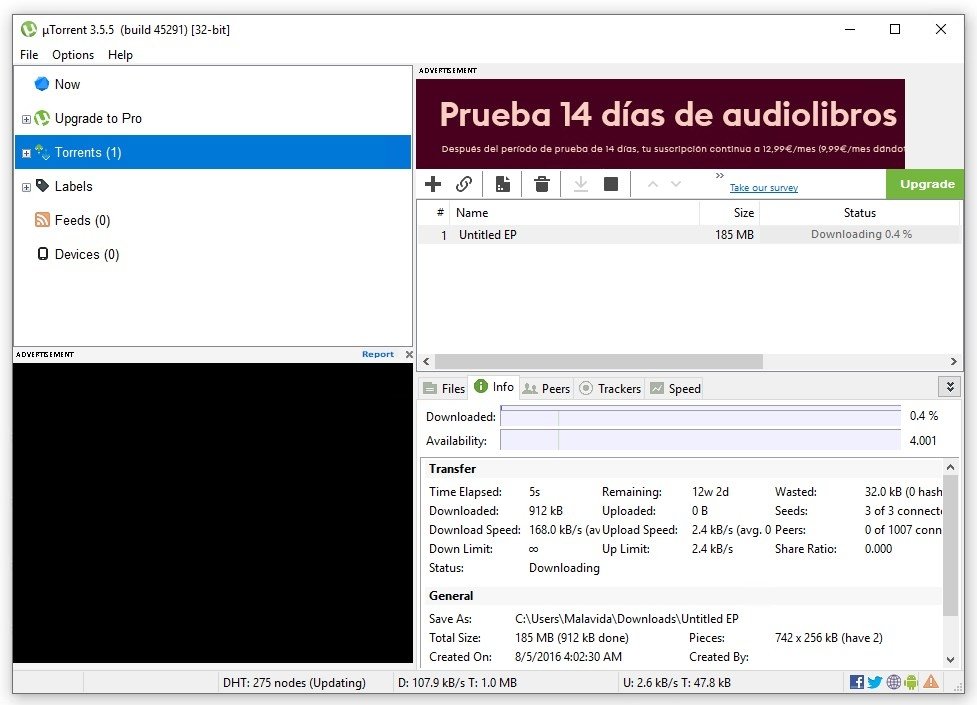977x705 pixels.
Task: Click the Move Up Queue arrow
Action: pos(652,184)
